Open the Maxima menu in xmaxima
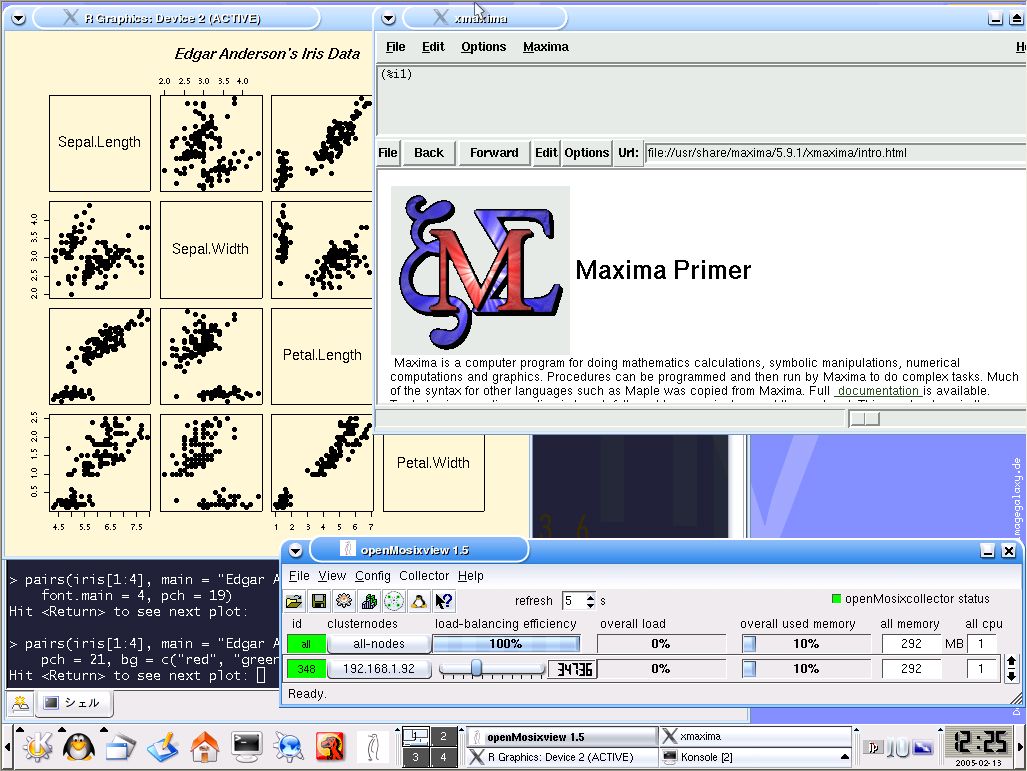The width and height of the screenshot is (1027, 771). pyautogui.click(x=546, y=47)
